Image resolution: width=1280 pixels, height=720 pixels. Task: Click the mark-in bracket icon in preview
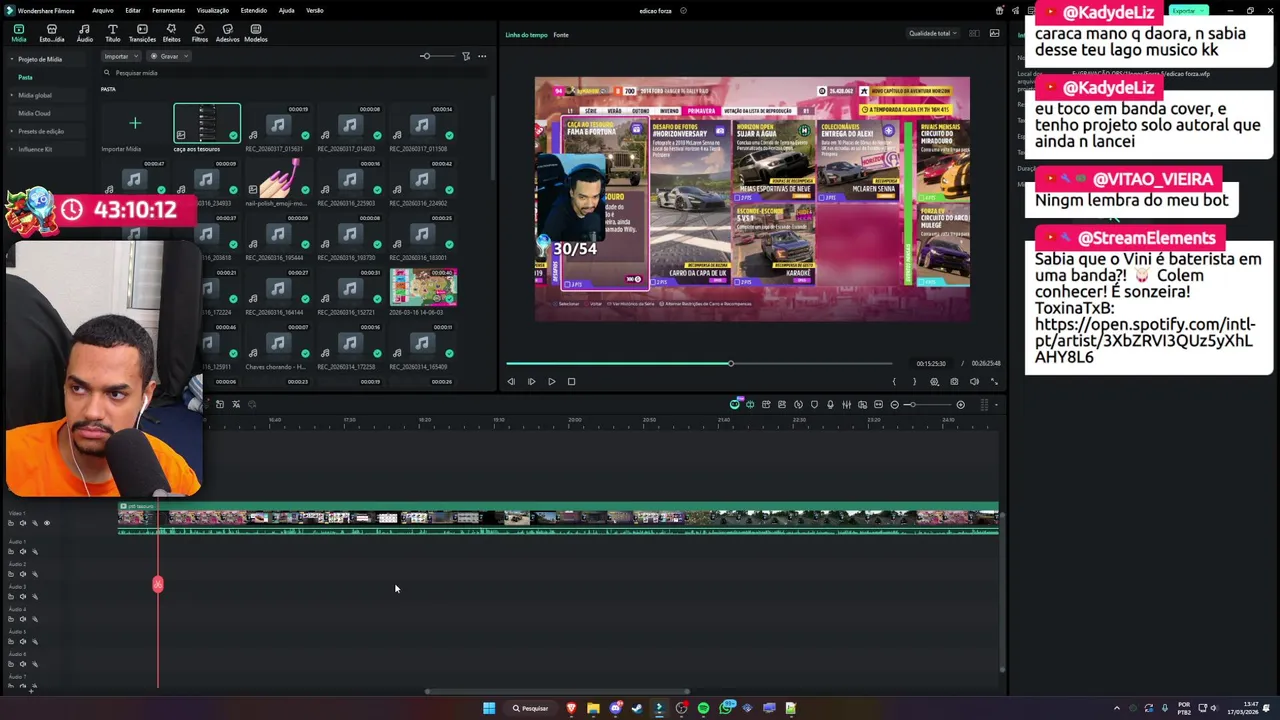894,381
